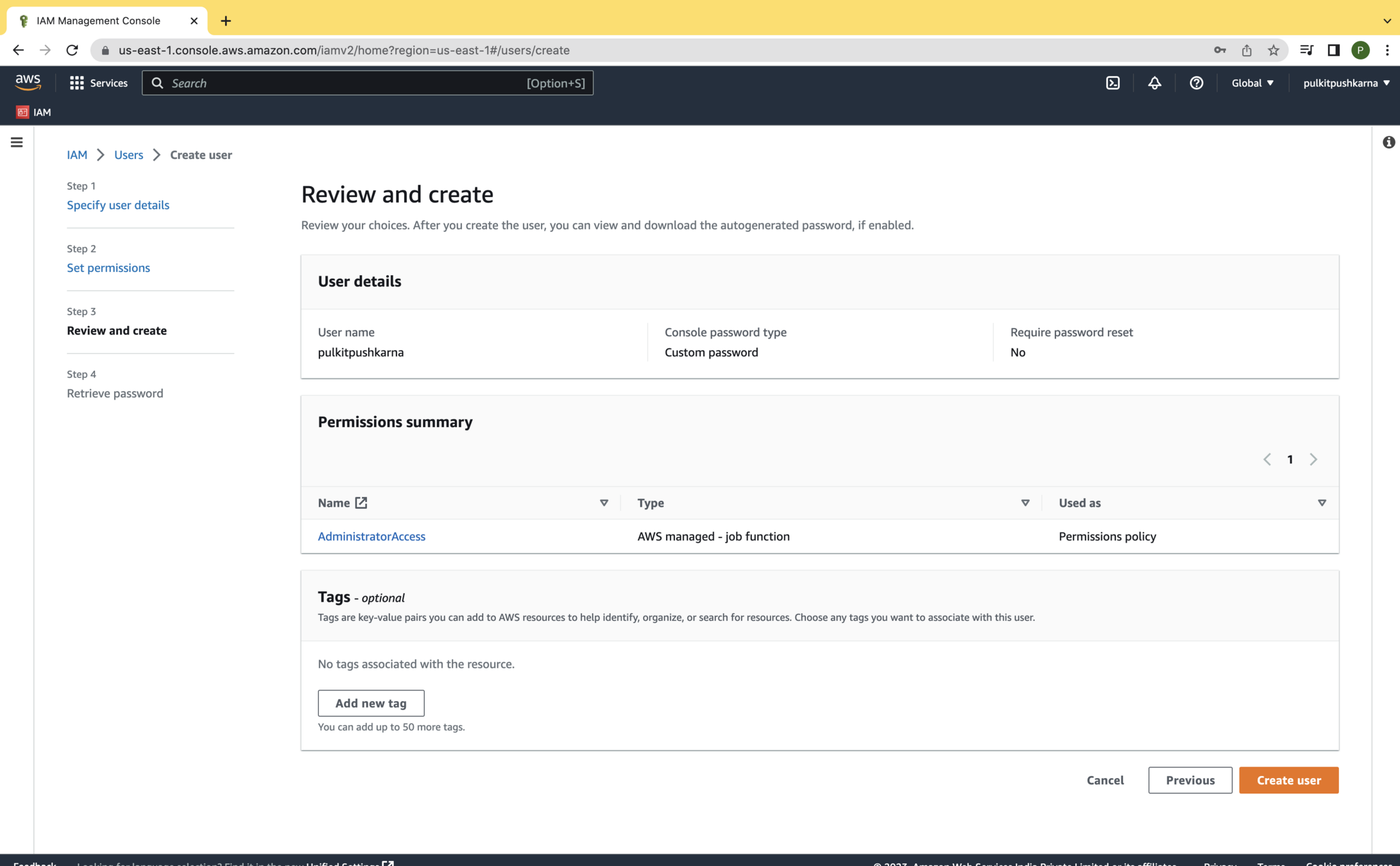Open the side navigation hamburger menu

(x=17, y=142)
